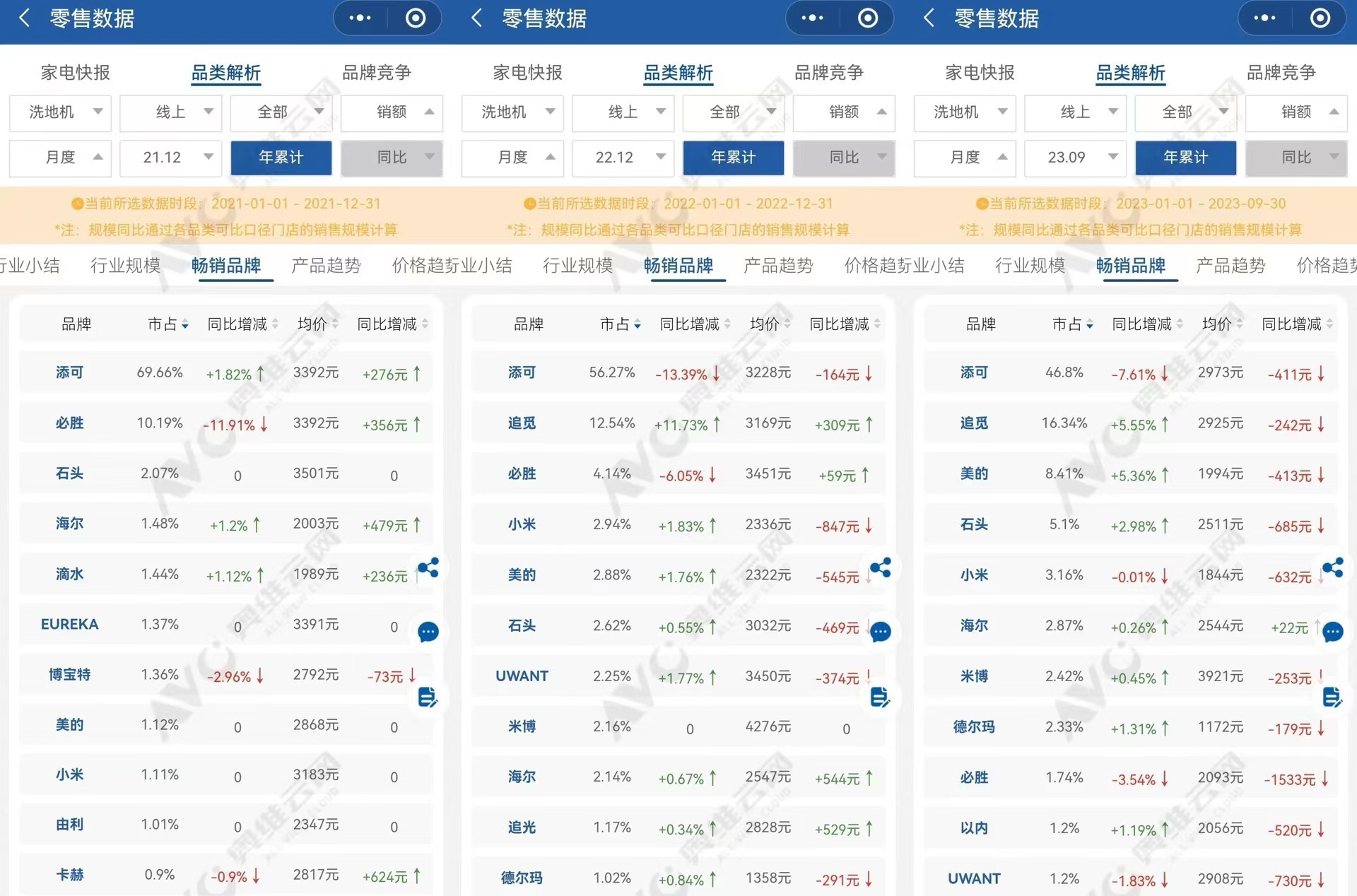
Task: Open the chat bubble icon in the middle panel
Action: (x=881, y=632)
